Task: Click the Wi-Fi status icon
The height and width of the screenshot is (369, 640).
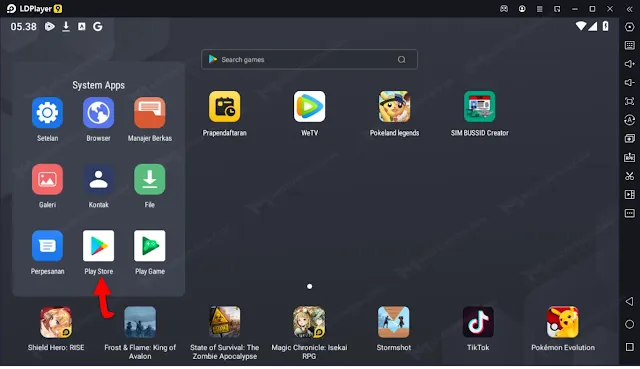Action: (x=581, y=26)
